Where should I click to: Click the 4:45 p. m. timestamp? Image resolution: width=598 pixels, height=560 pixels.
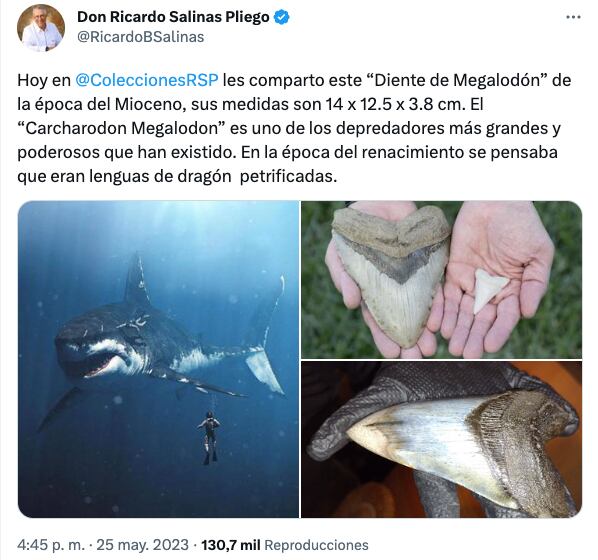[x=51, y=545]
